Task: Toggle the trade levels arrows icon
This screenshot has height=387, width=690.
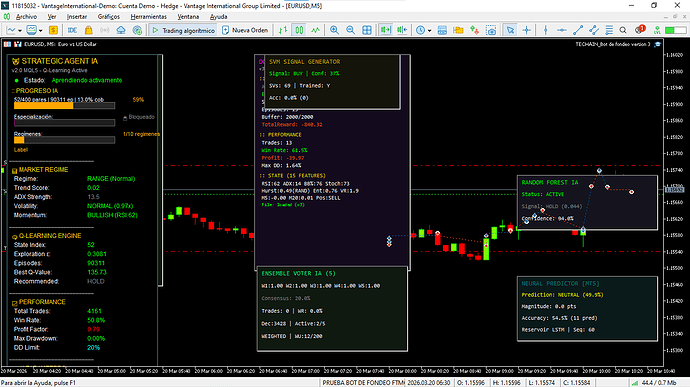Action: (x=474, y=30)
